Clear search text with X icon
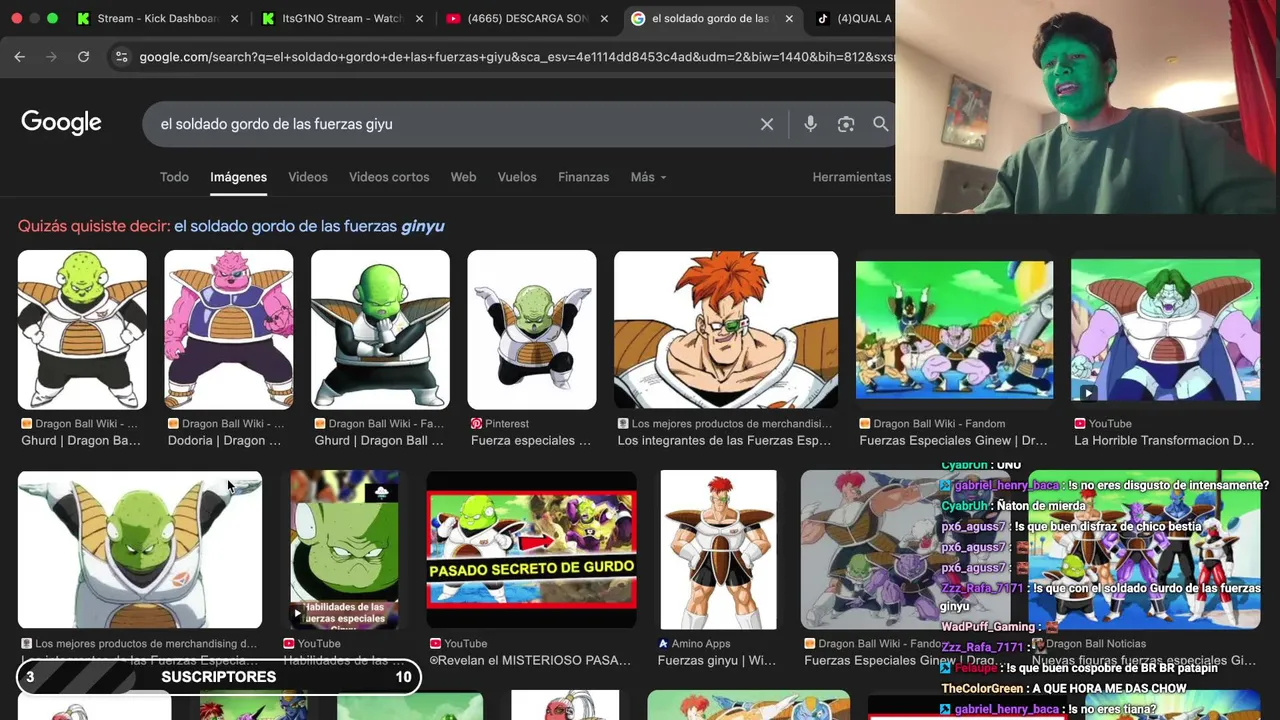Screen dimensions: 1280x720 click(x=767, y=124)
